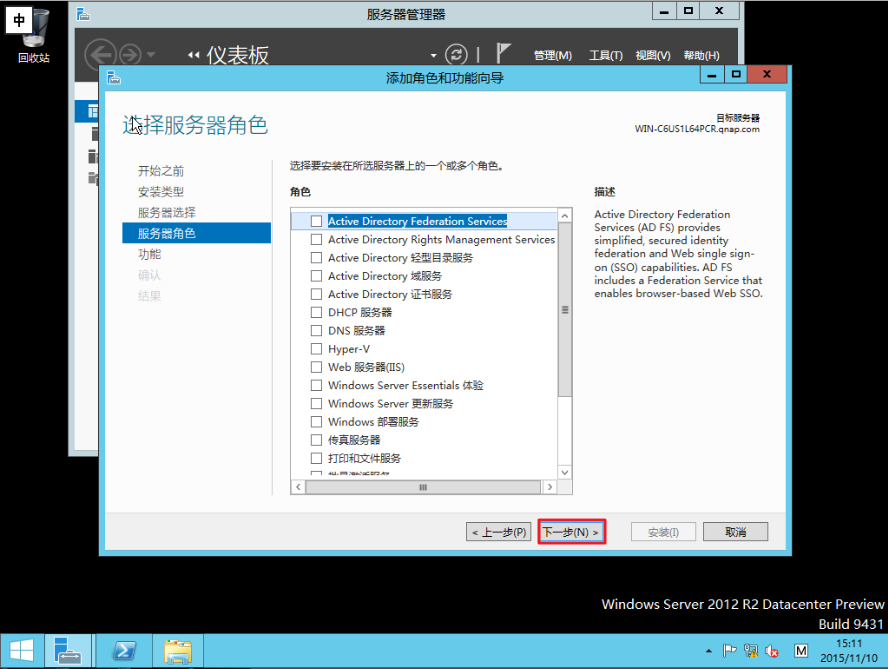Go to the 开始之前 wizard step
Image resolution: width=888 pixels, height=669 pixels.
coord(161,171)
